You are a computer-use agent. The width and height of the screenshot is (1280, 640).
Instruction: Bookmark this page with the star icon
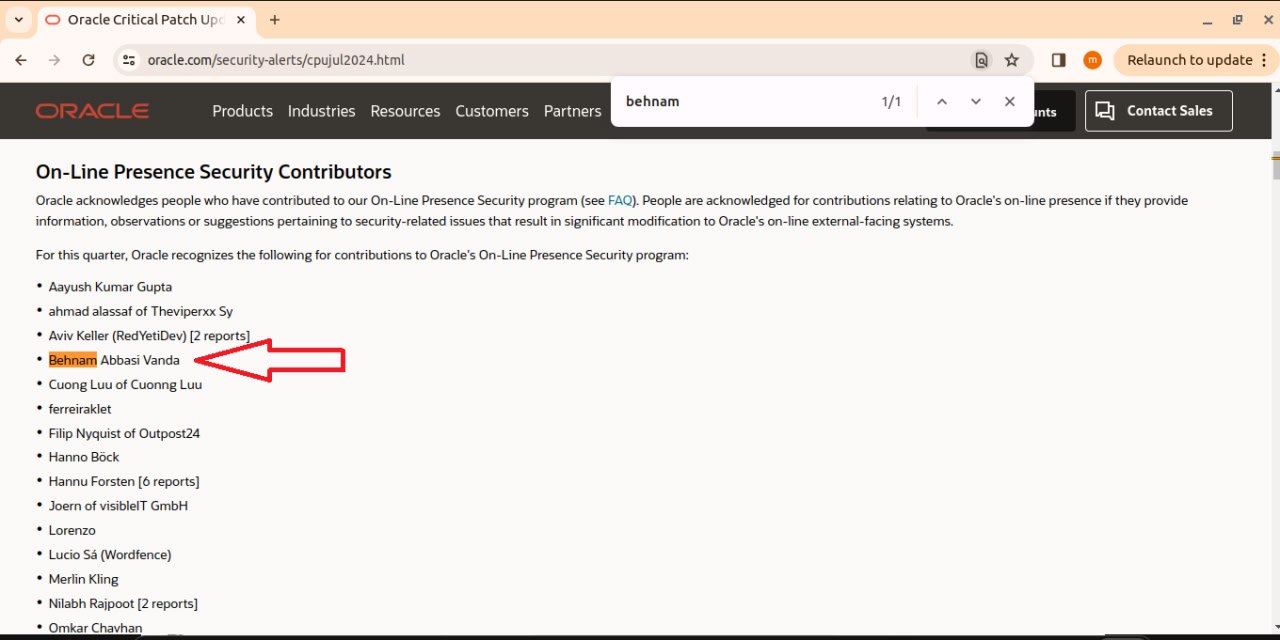(1012, 60)
